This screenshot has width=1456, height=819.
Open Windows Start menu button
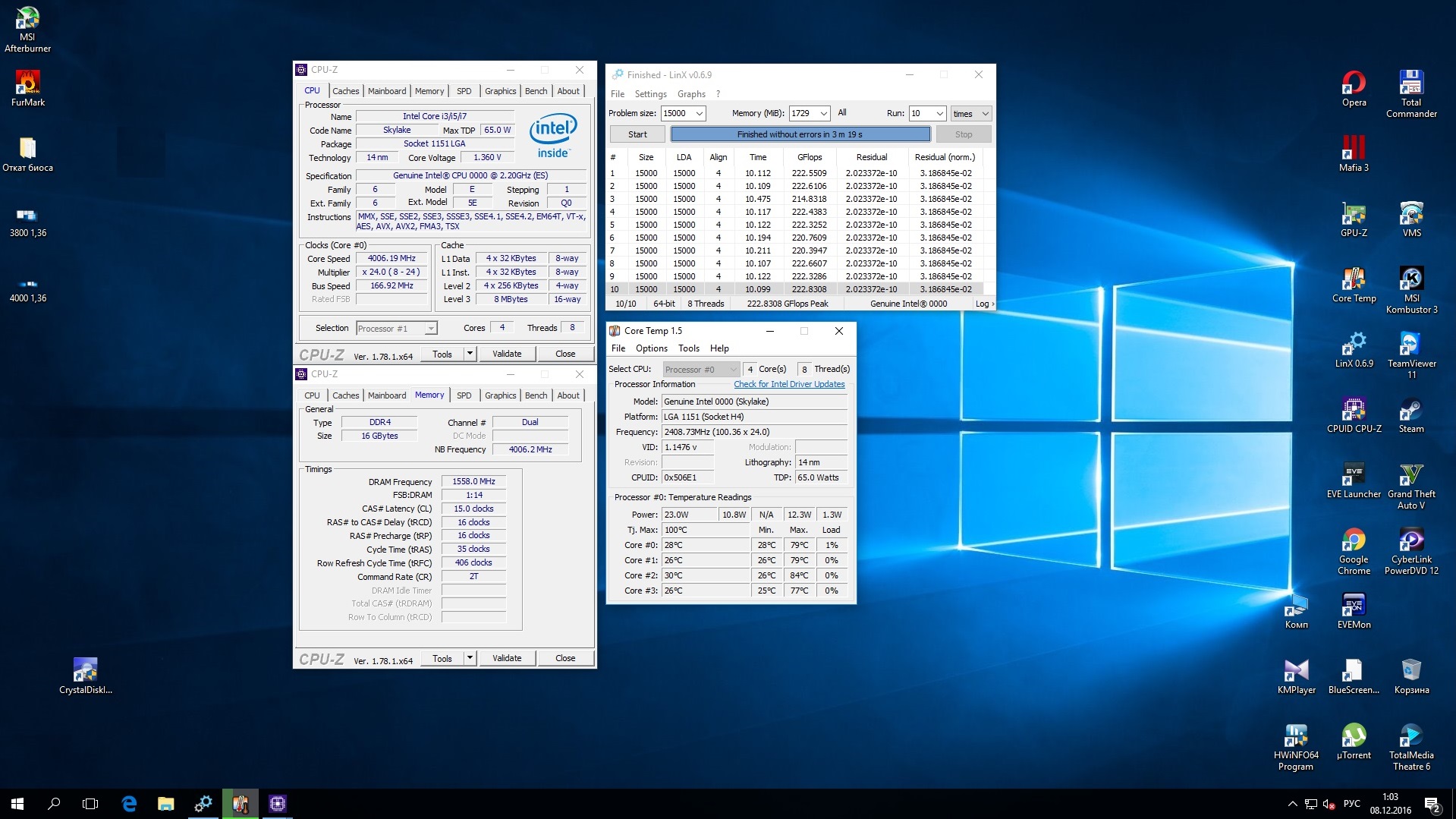[x=17, y=804]
